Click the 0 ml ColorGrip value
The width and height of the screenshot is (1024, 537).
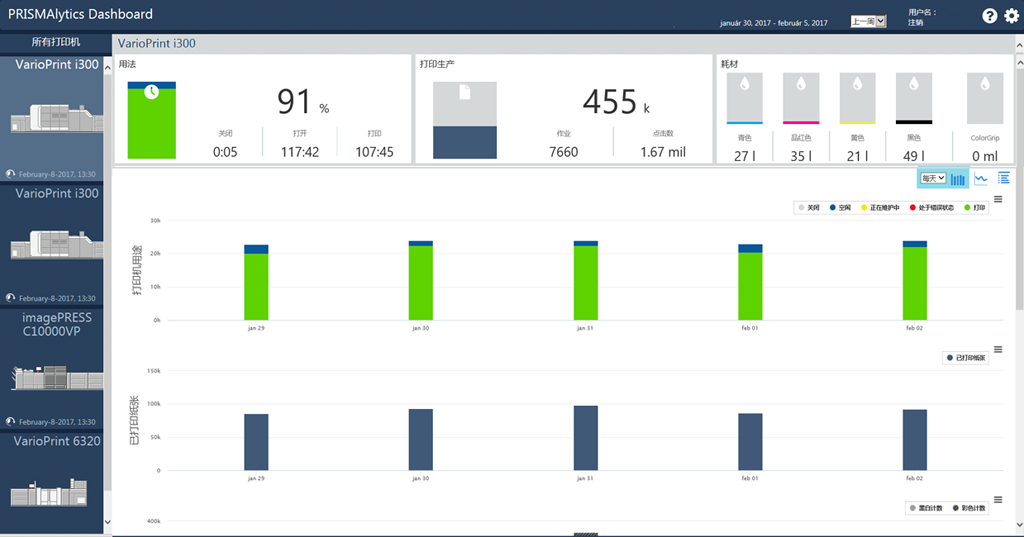coord(985,156)
